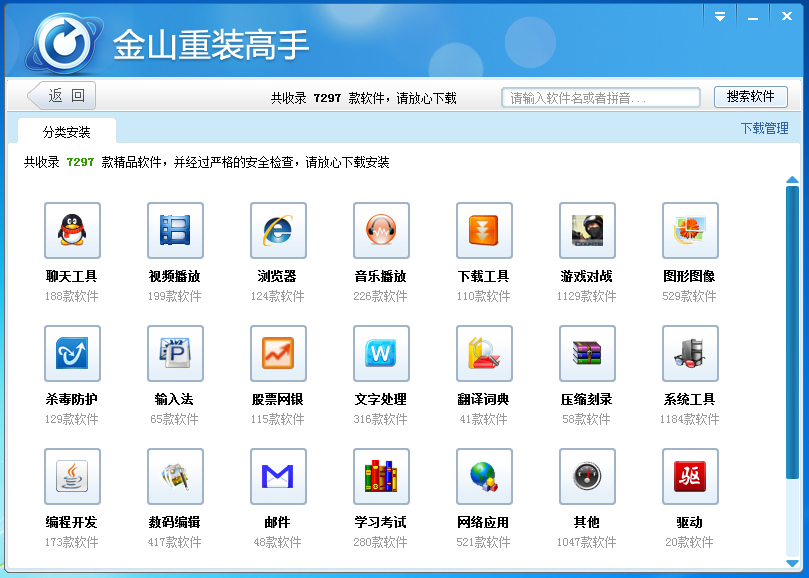Switch to the 分类安装 tab
The height and width of the screenshot is (578, 809).
pyautogui.click(x=67, y=132)
